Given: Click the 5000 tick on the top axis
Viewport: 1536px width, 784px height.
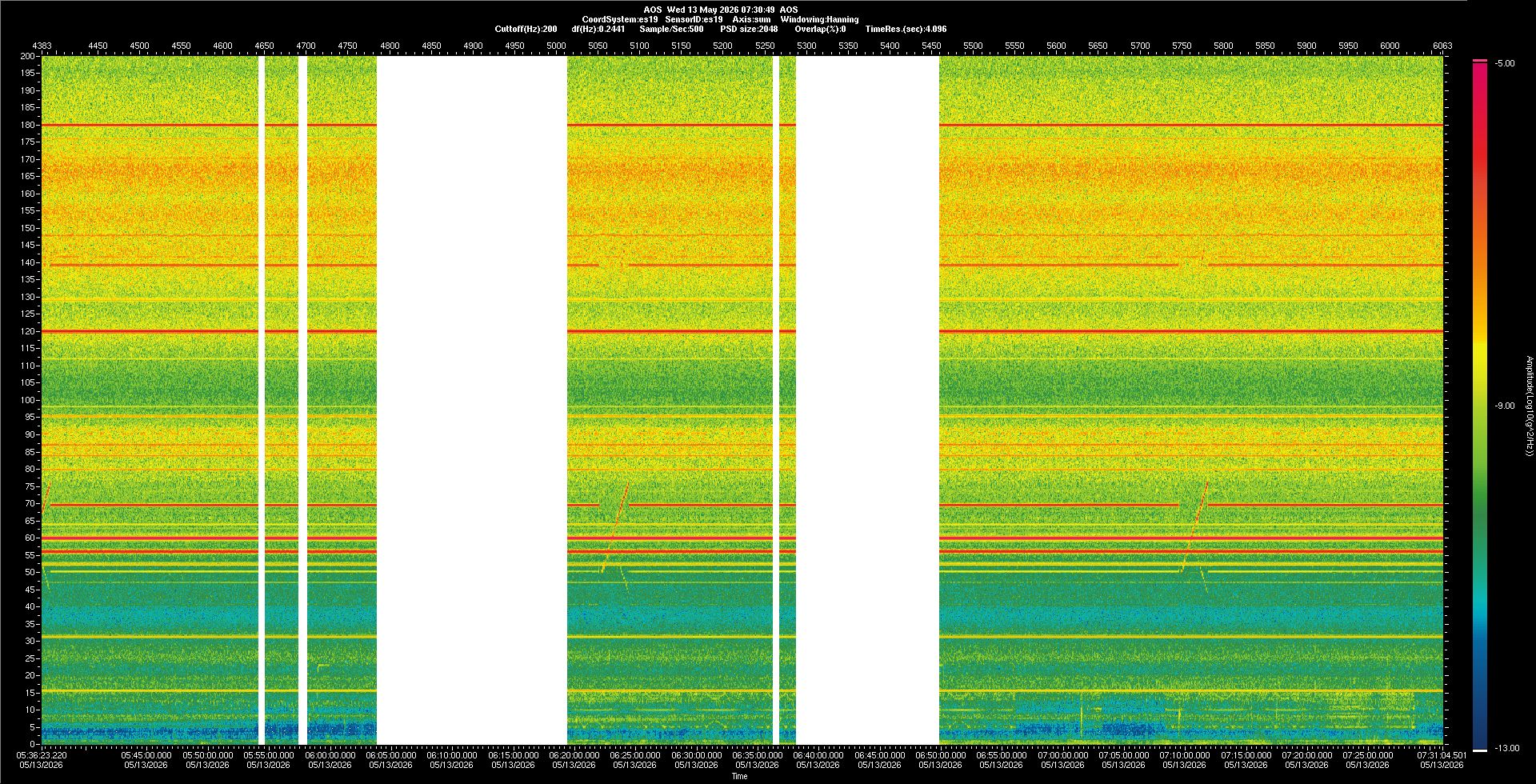Looking at the screenshot, I should 556,46.
